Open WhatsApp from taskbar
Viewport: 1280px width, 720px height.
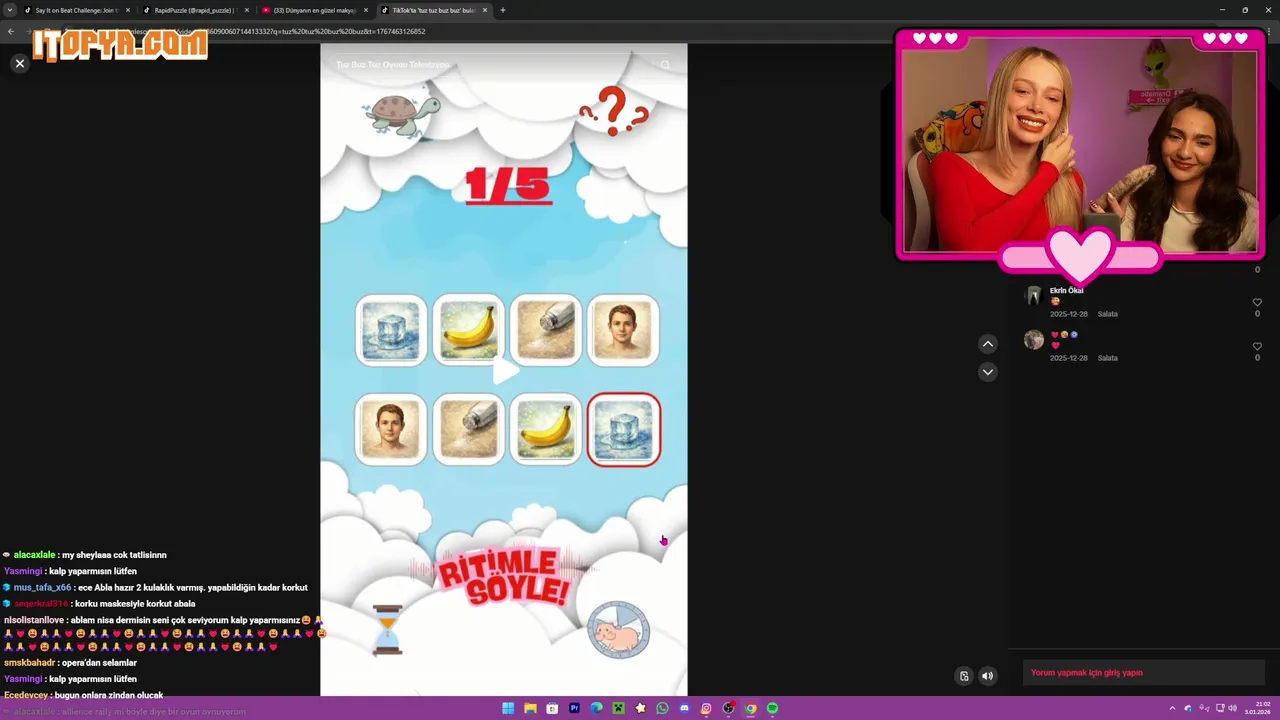(x=662, y=708)
